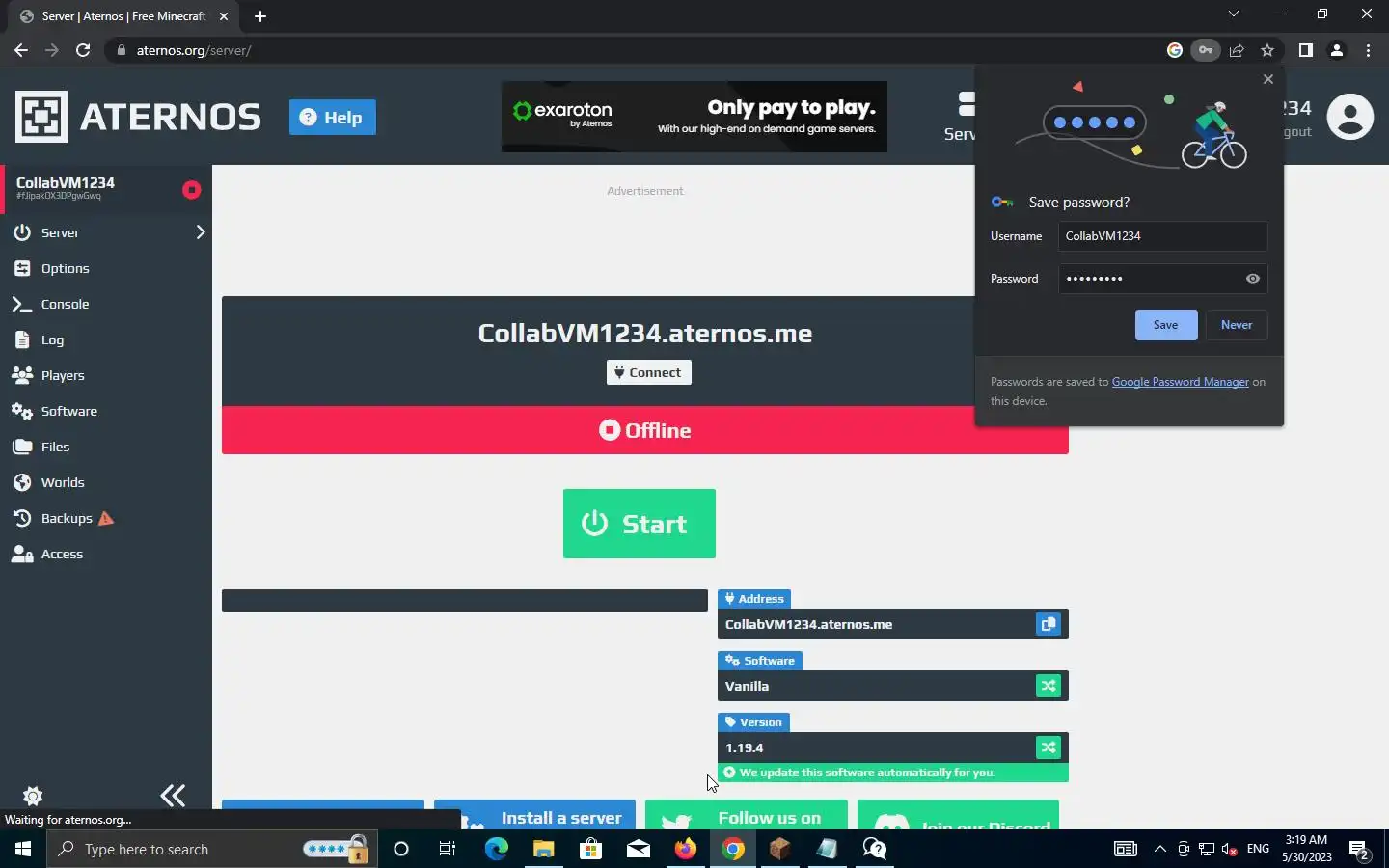
Task: Show password with the eye icon
Action: point(1252,279)
